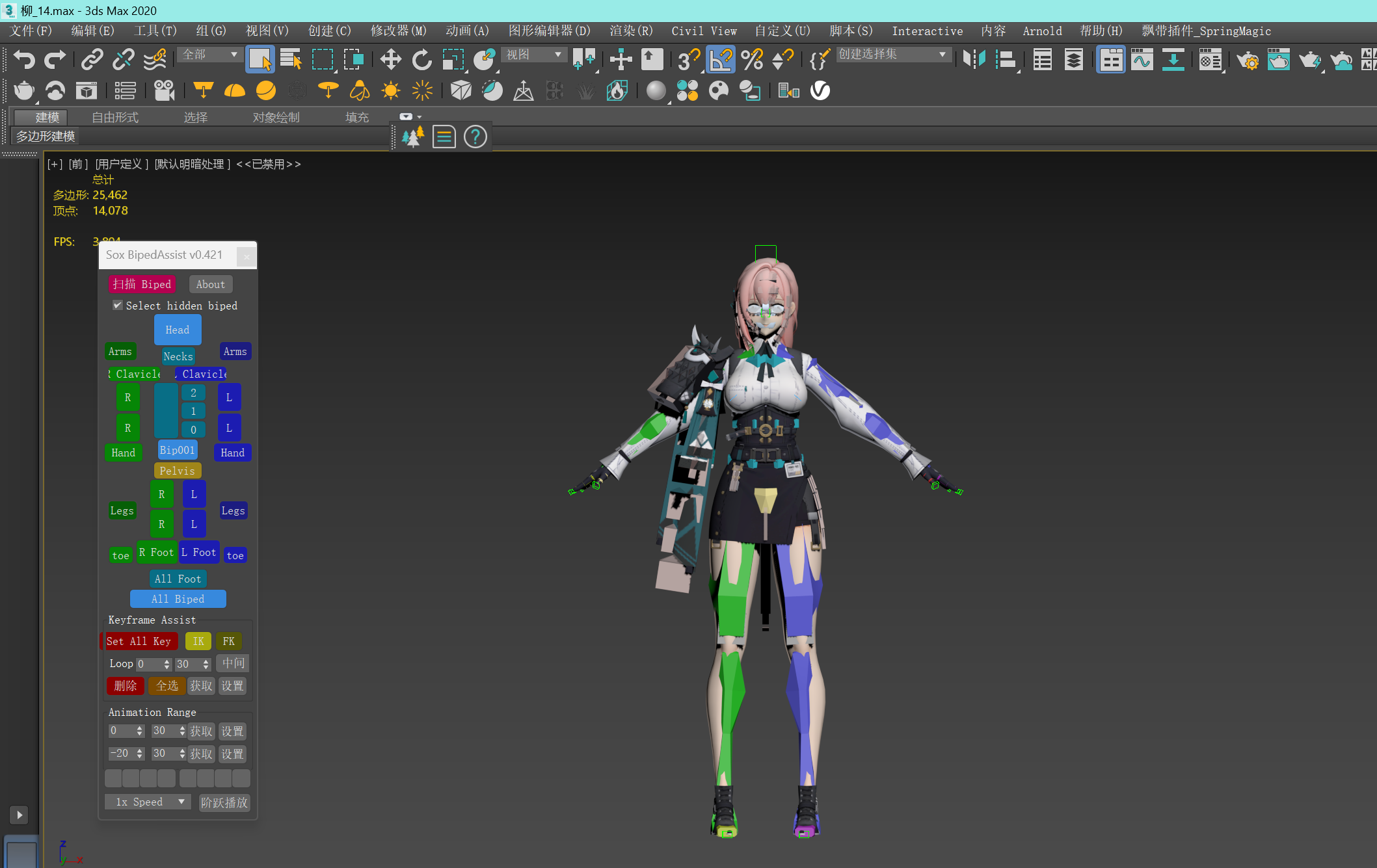Open the 编辑(E) menu
This screenshot has height=868, width=1377.
point(93,31)
